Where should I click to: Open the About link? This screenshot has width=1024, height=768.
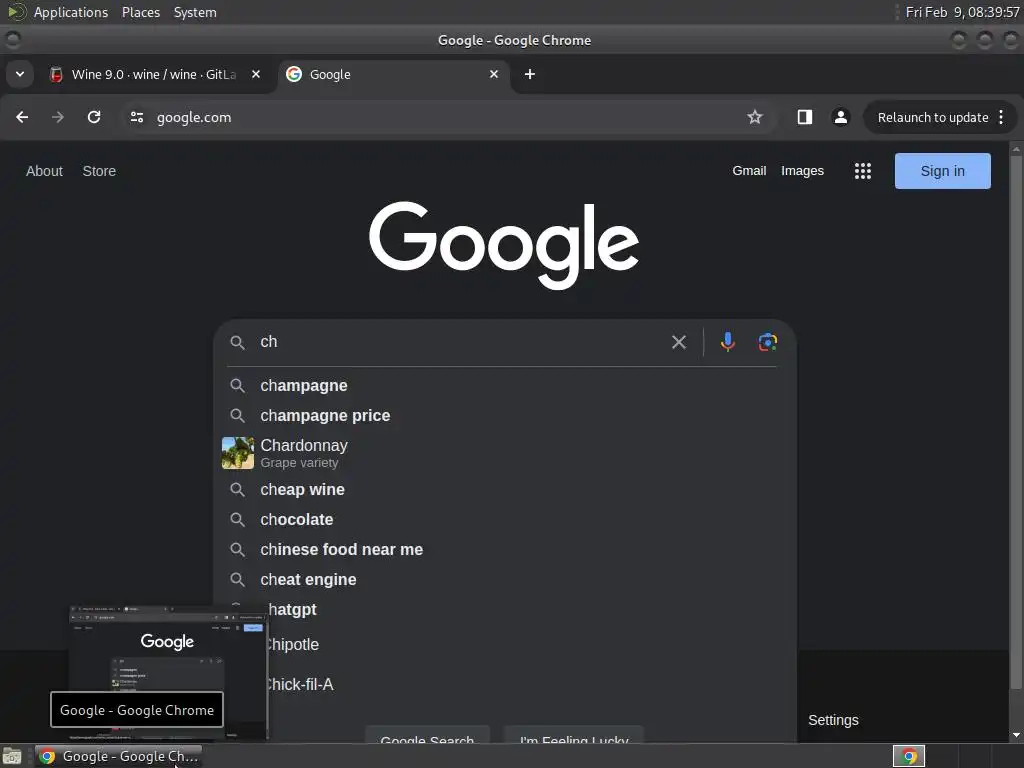[x=44, y=171]
